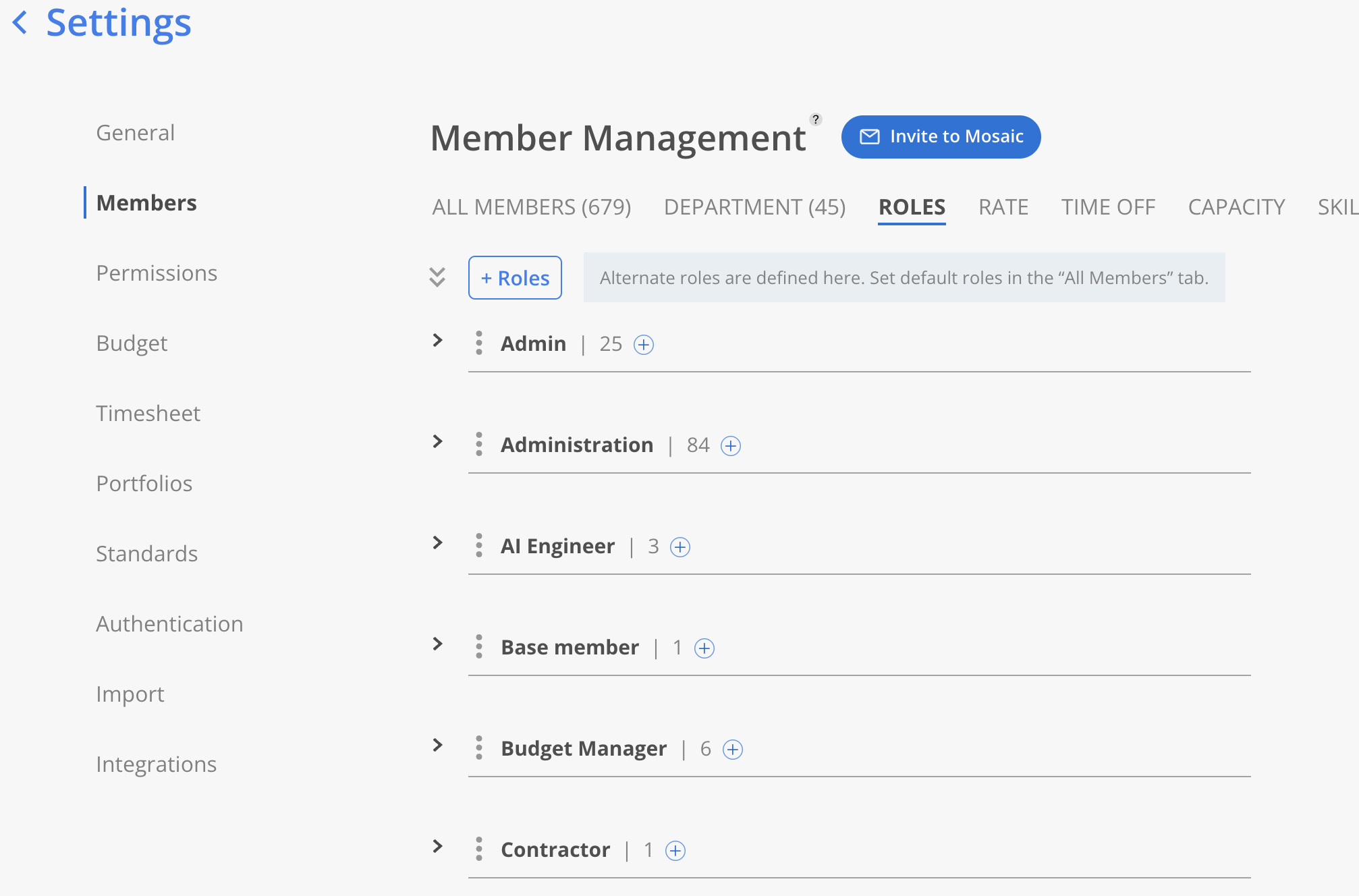Click plus icon beside Administration count
The image size is (1359, 896).
pyautogui.click(x=731, y=446)
